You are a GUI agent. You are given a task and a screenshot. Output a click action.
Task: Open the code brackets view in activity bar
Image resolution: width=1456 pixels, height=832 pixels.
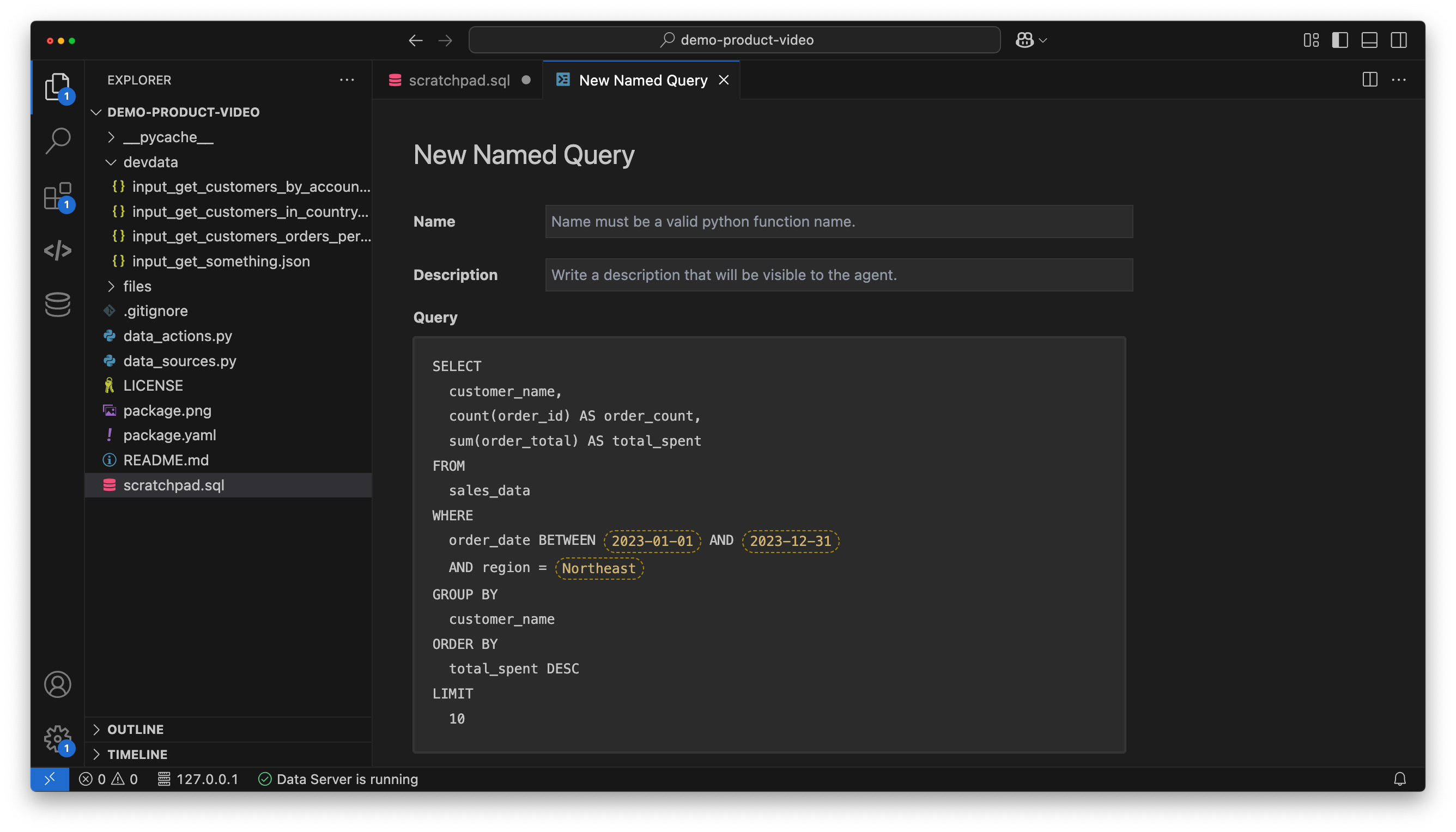pos(58,250)
